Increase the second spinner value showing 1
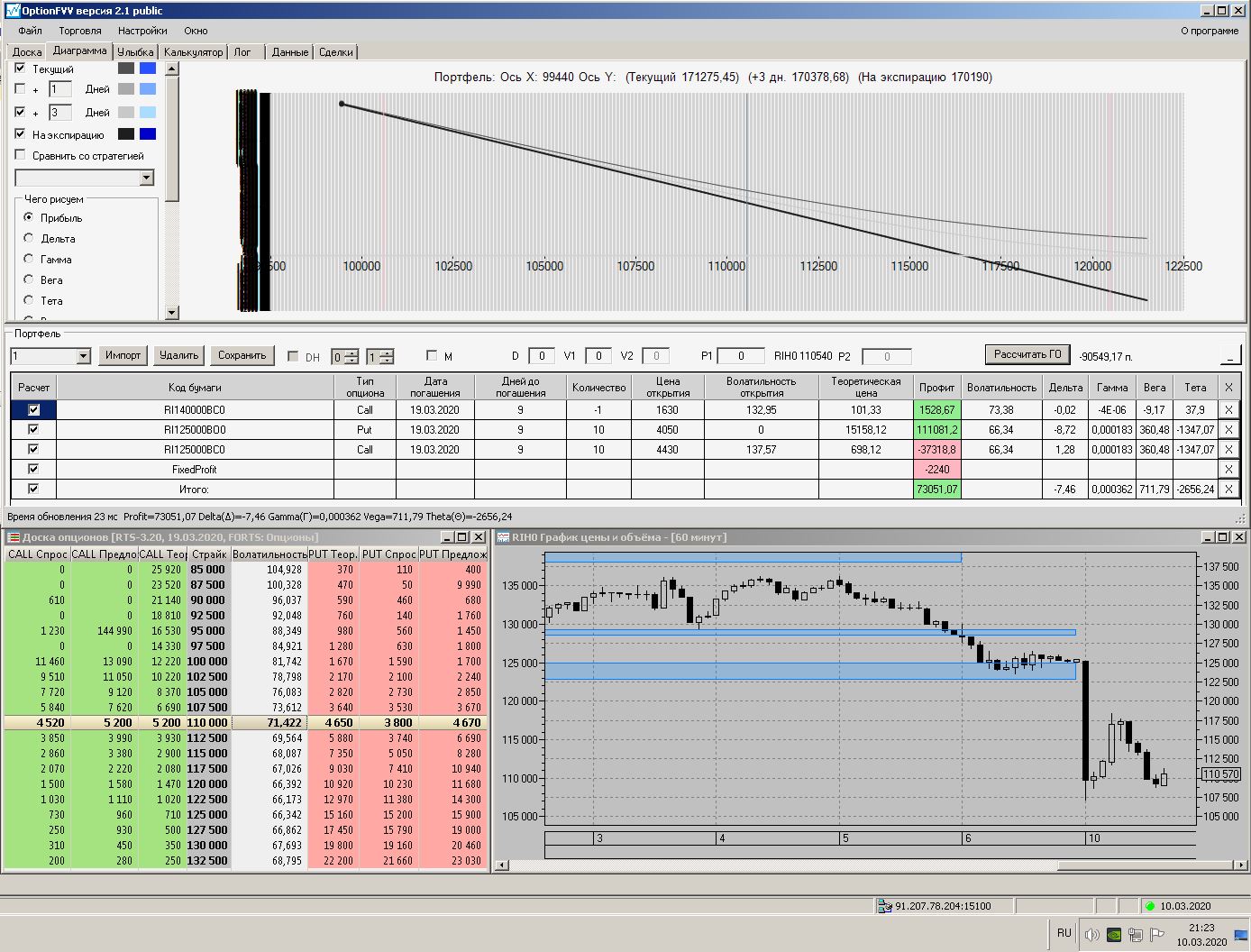This screenshot has height=952, width=1251. [387, 352]
